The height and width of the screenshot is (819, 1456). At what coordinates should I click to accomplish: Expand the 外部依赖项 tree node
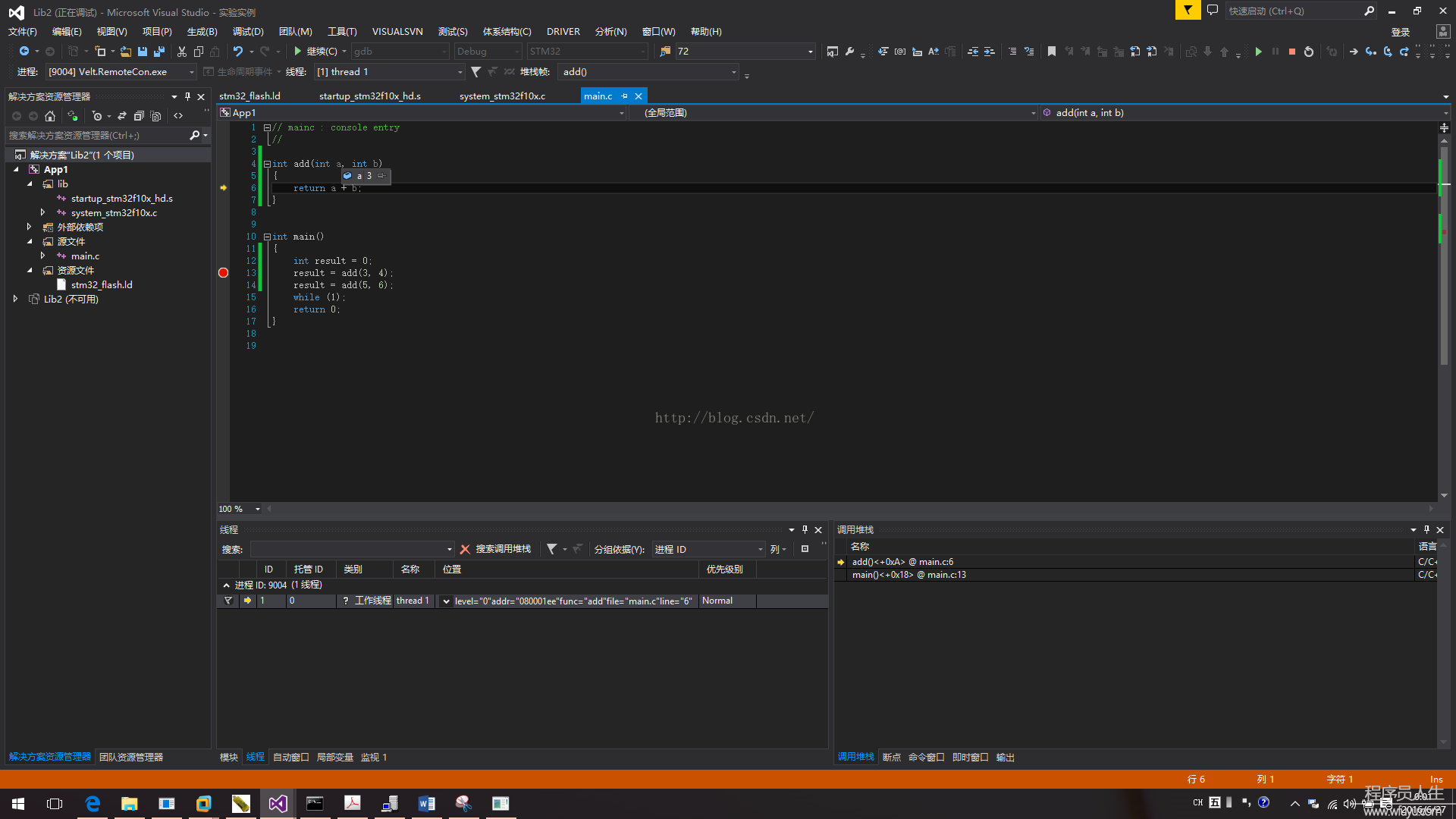pyautogui.click(x=29, y=227)
